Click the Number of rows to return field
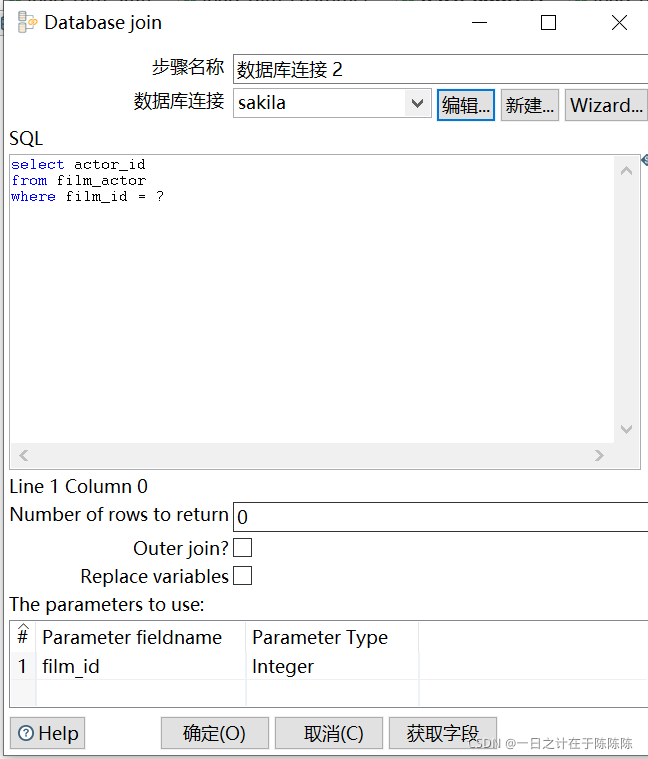This screenshot has height=759, width=648. pyautogui.click(x=440, y=516)
